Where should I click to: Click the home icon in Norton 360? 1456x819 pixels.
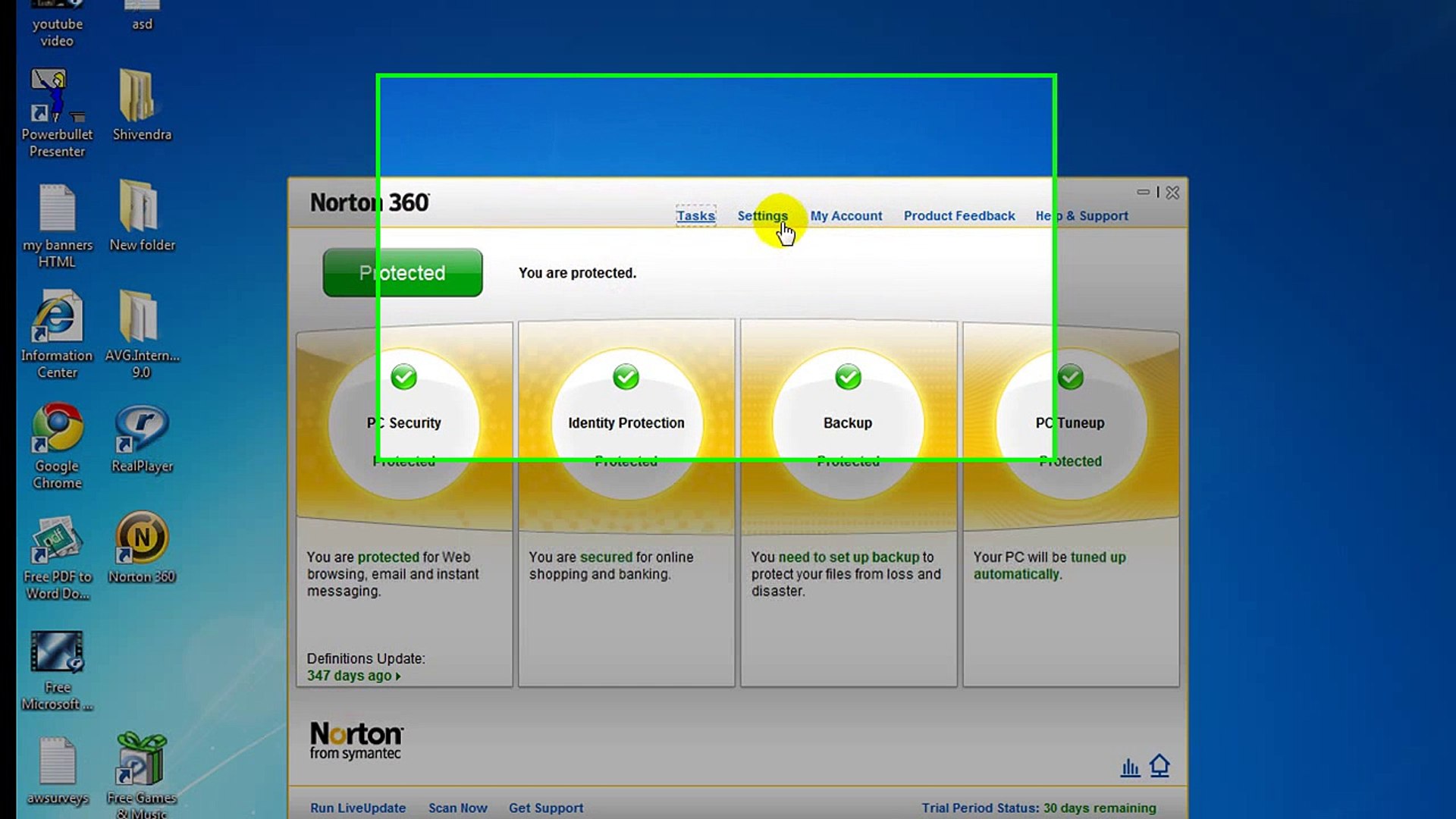(1159, 766)
